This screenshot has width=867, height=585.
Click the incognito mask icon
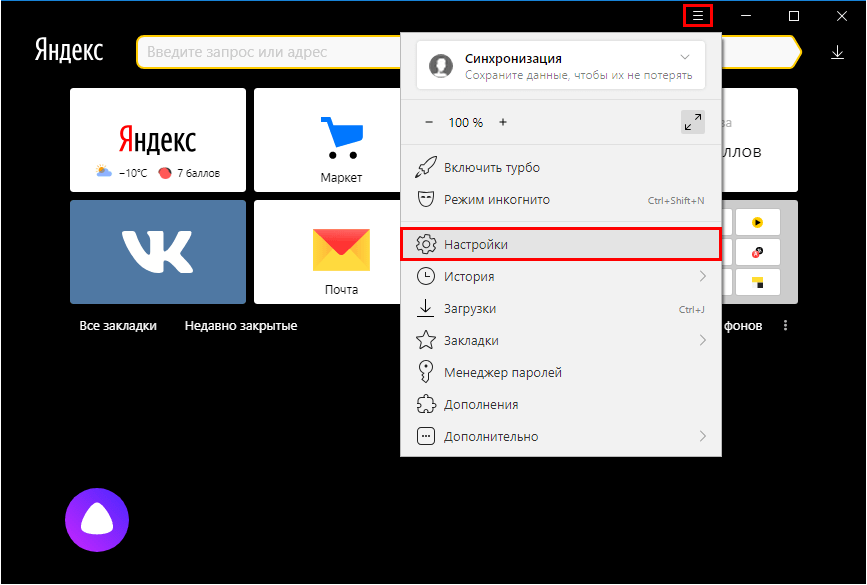coord(426,199)
